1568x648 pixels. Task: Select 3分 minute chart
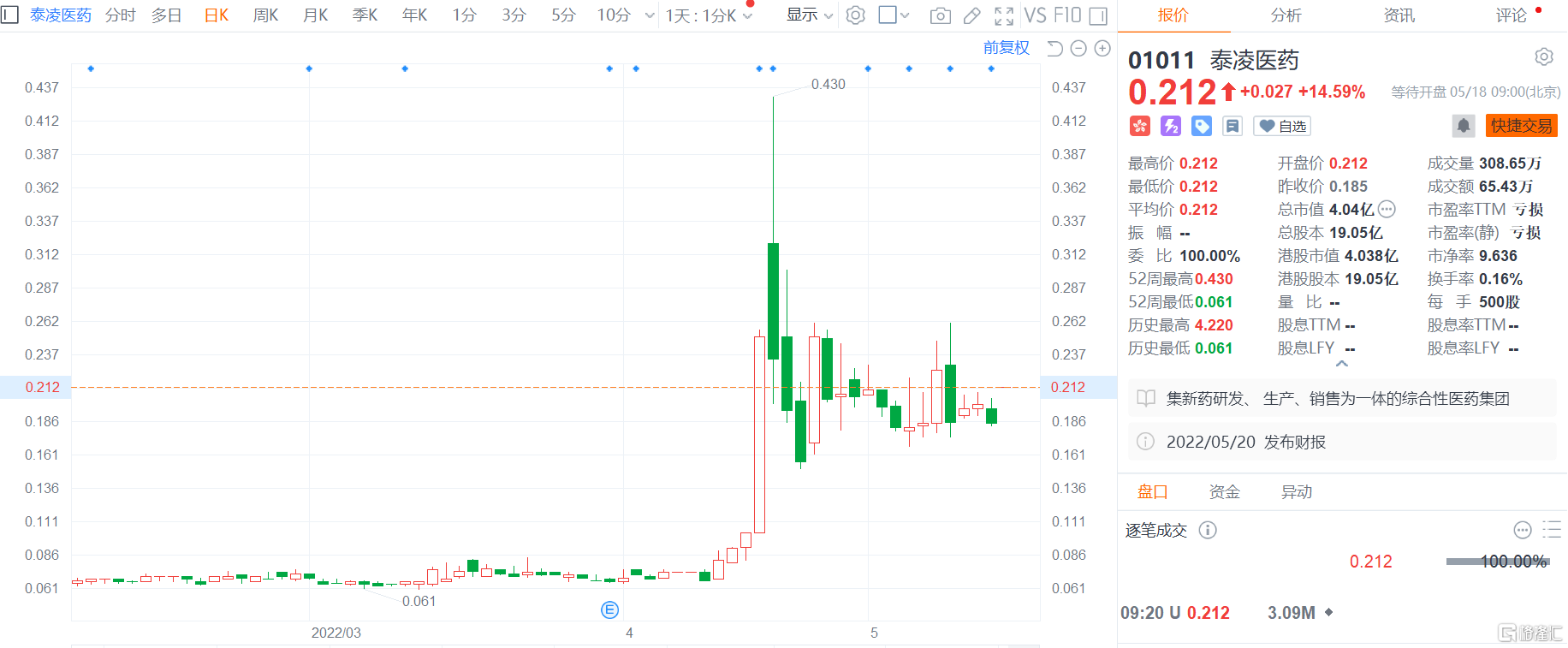pyautogui.click(x=514, y=15)
